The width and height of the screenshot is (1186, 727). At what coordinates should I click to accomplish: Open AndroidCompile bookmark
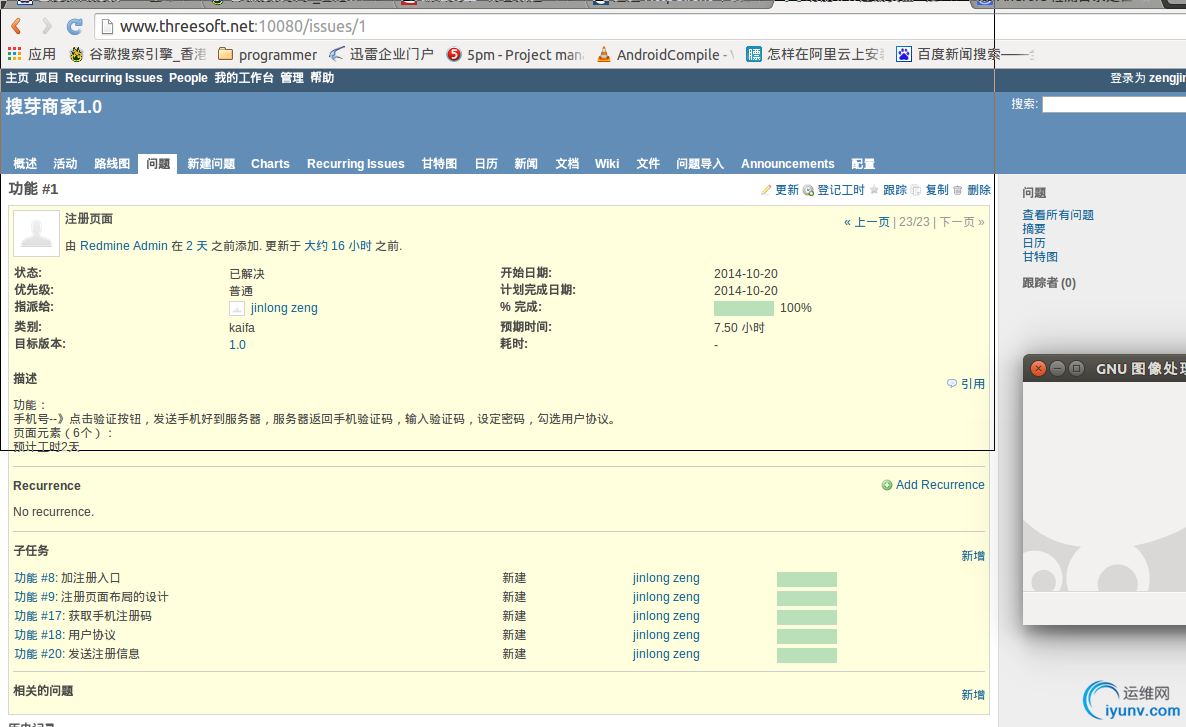tap(666, 54)
